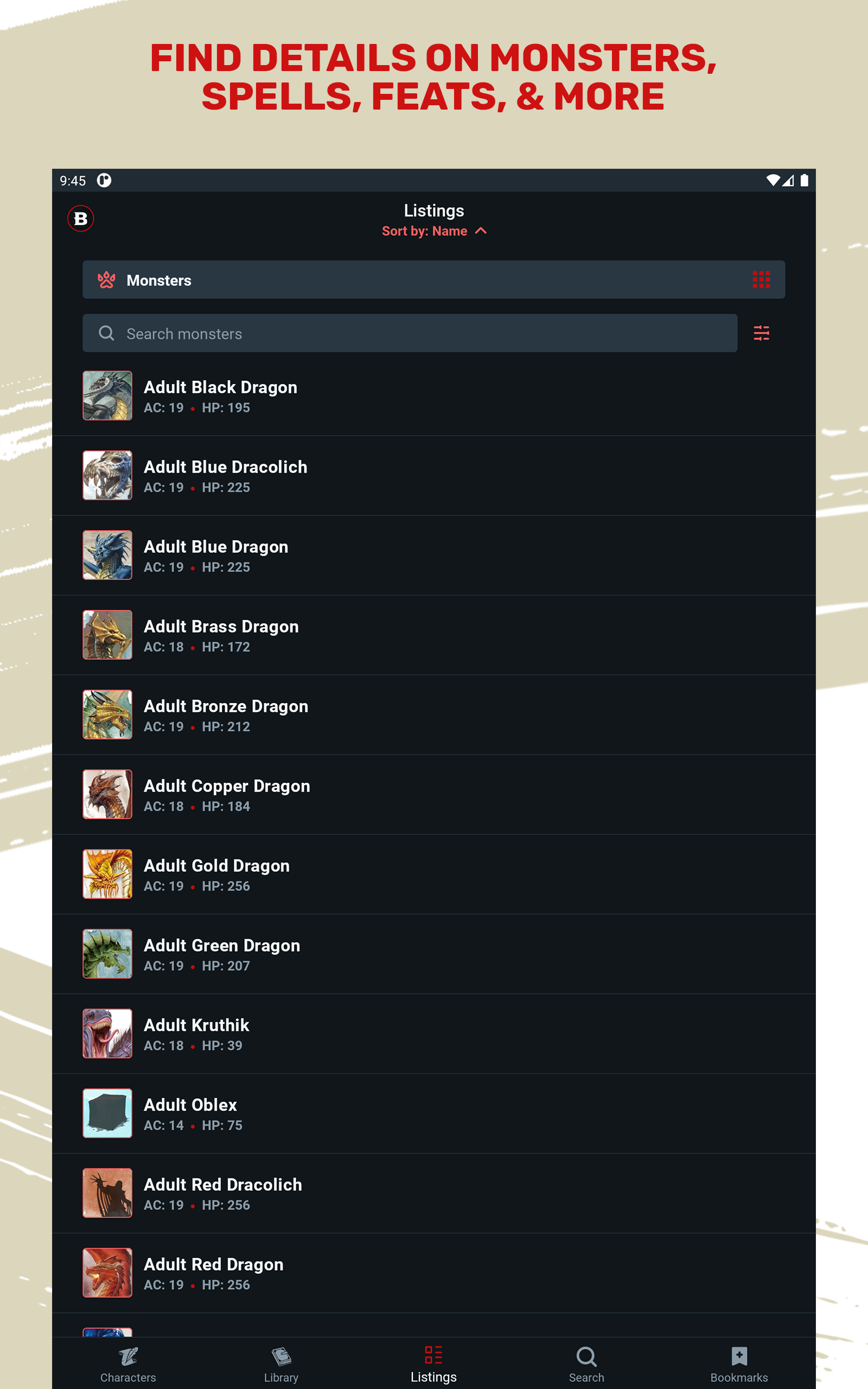Viewport: 868px width, 1389px height.
Task: Click the Search monsters input field
Action: pyautogui.click(x=410, y=333)
